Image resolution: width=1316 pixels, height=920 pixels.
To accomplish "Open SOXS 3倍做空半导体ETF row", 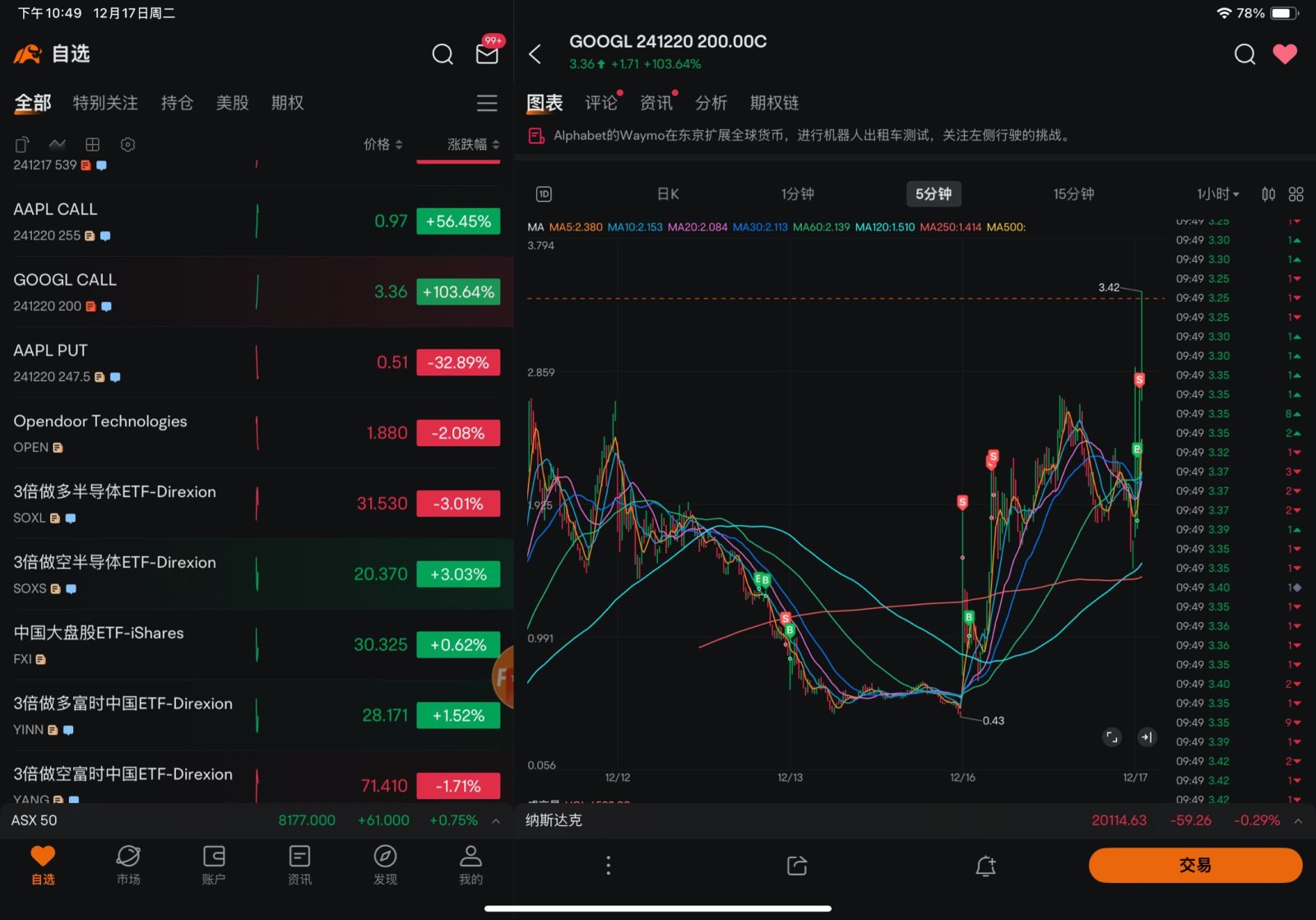I will [257, 574].
